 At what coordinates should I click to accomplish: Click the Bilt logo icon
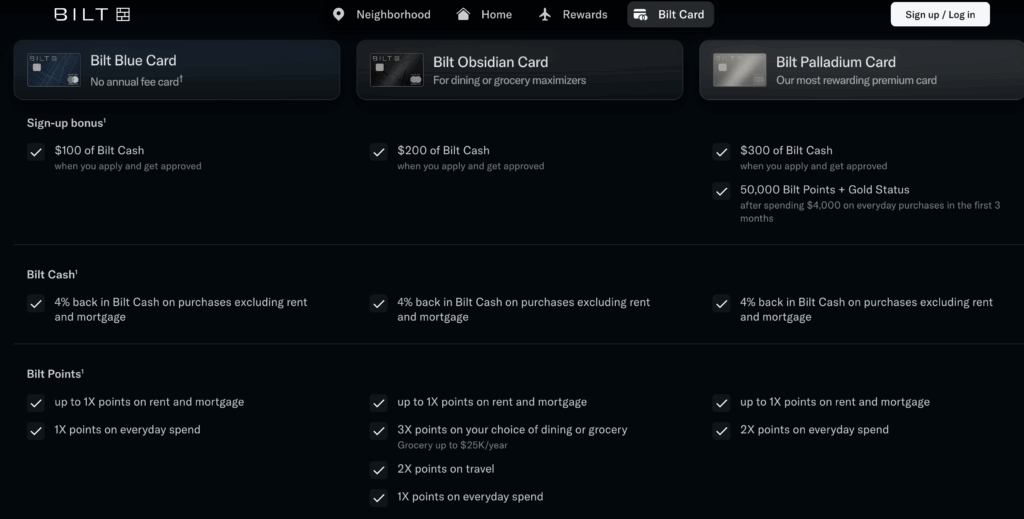coord(123,14)
